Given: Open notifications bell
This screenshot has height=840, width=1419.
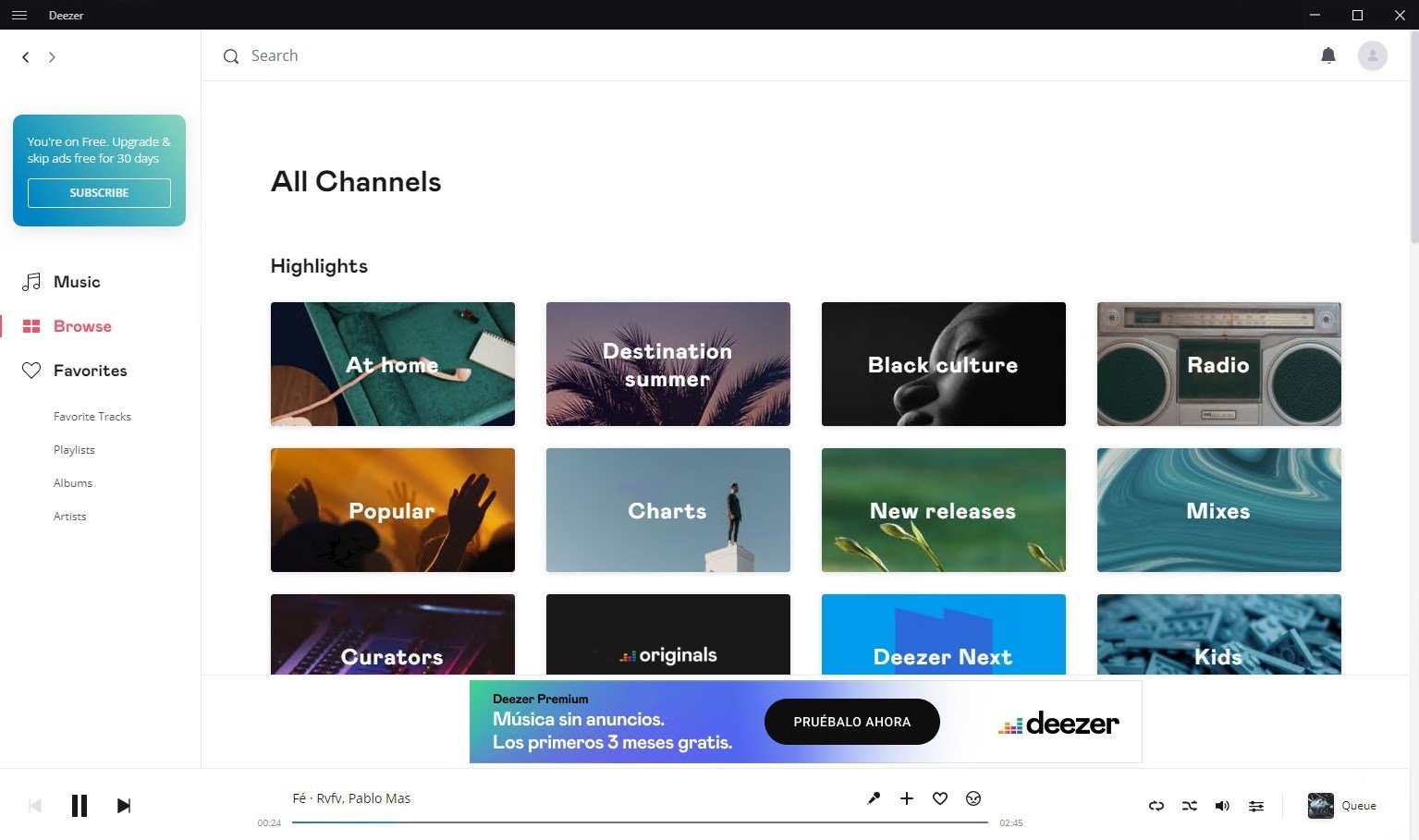Looking at the screenshot, I should pos(1328,55).
